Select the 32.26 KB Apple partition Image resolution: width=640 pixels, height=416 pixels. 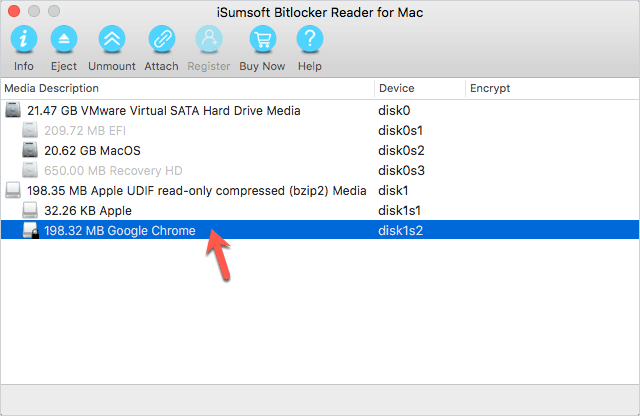click(320, 211)
